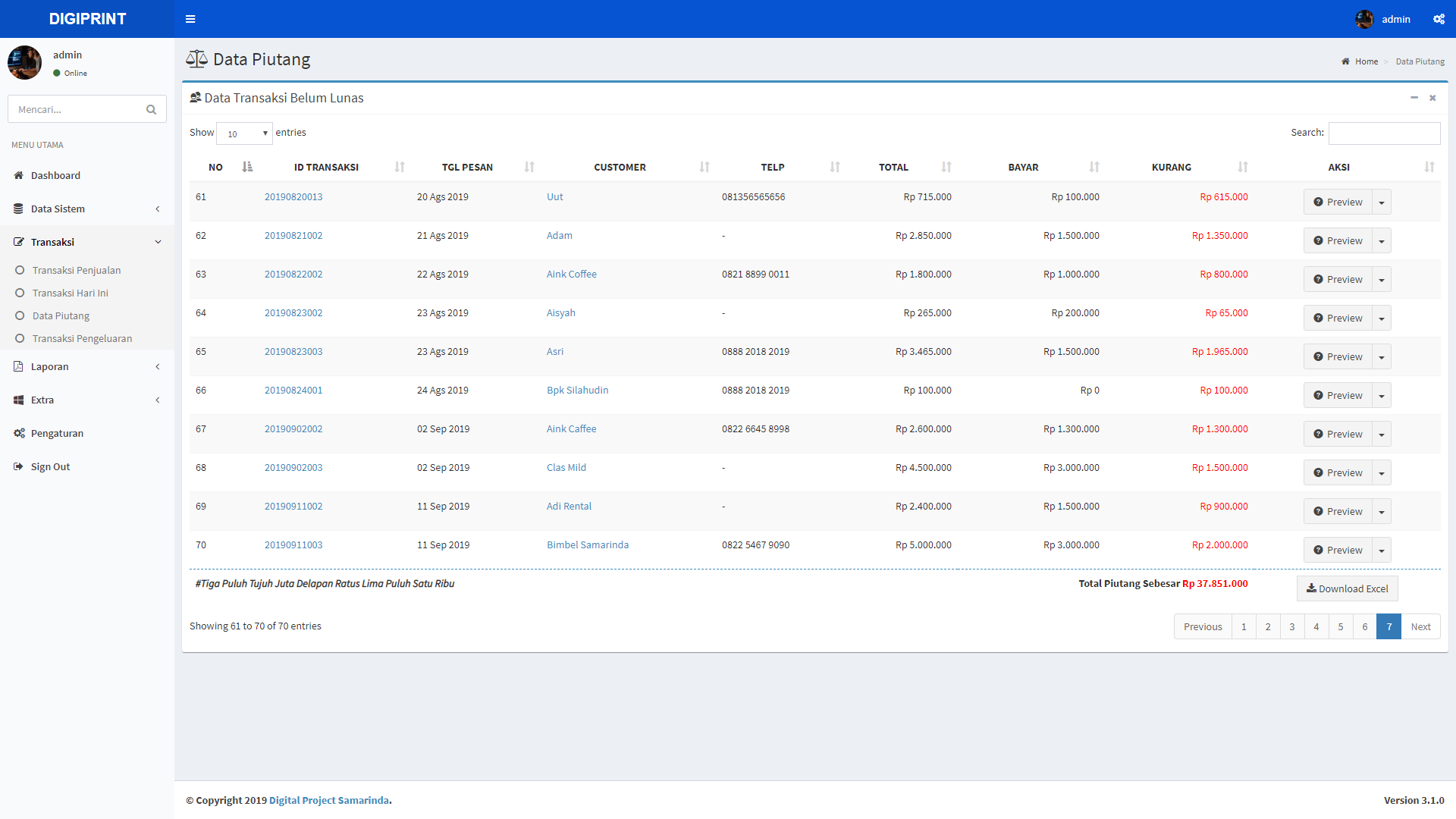The height and width of the screenshot is (819, 1456).
Task: Open the Dashboard menu item
Action: tap(55, 175)
